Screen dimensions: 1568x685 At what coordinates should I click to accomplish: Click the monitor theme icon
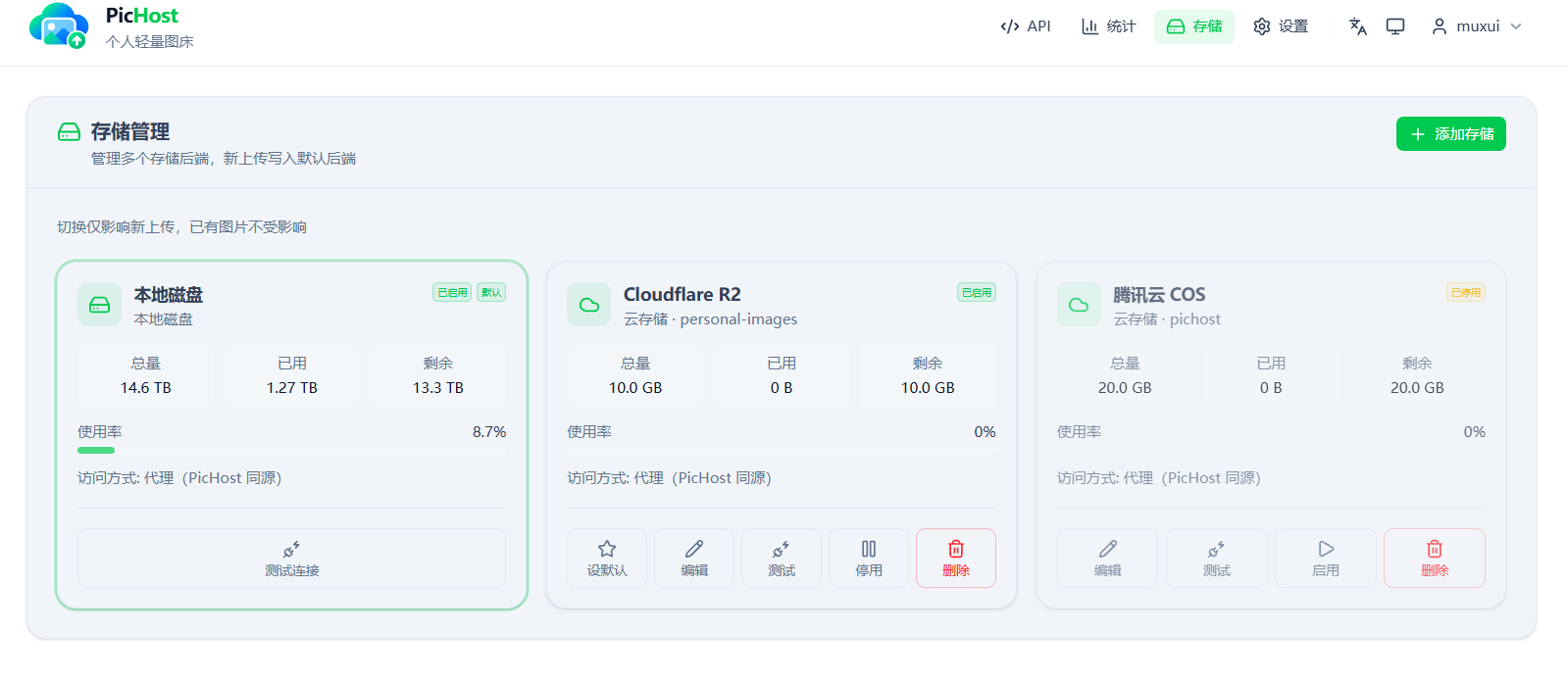coord(1395,26)
